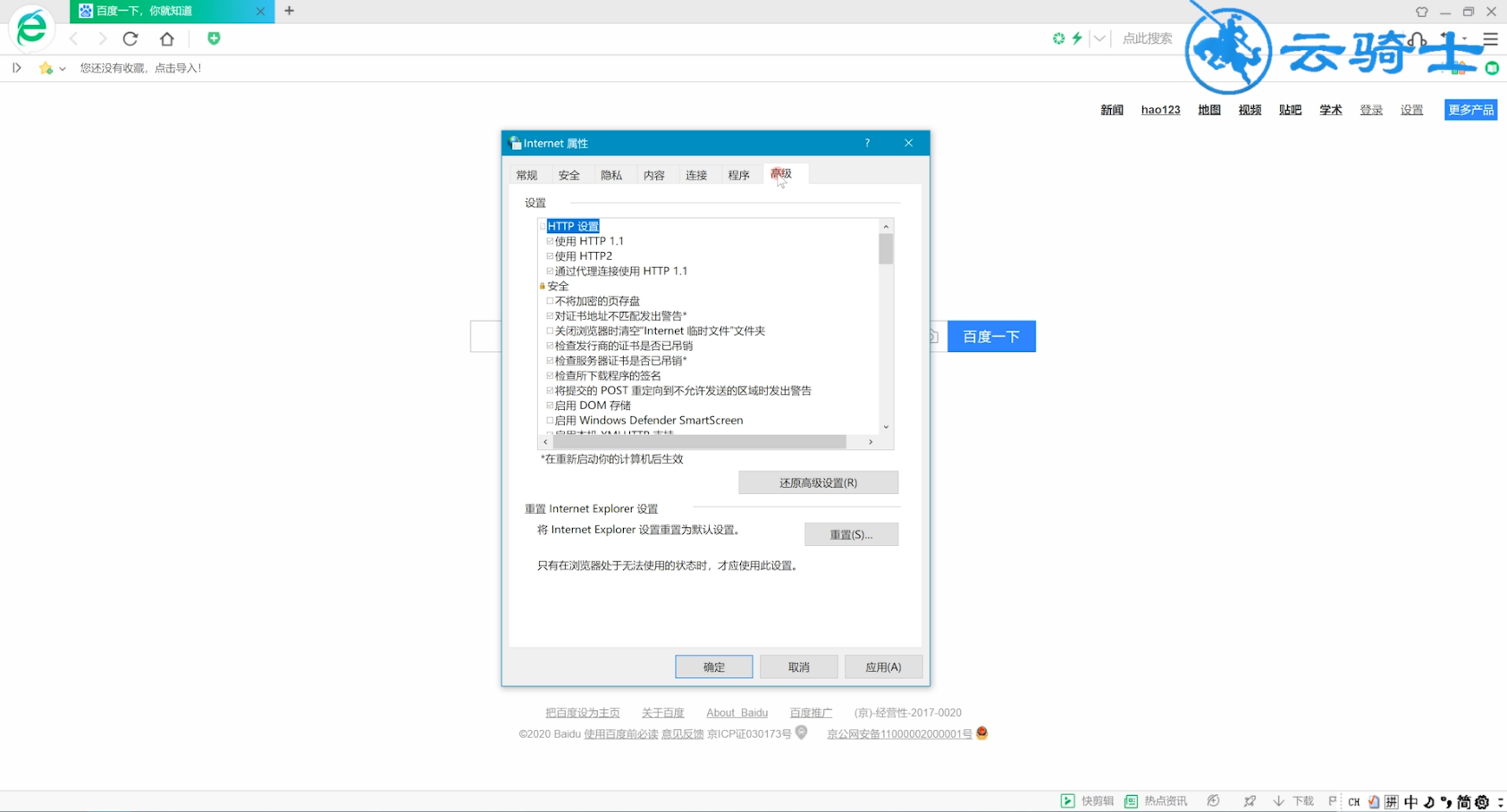Toggle the IME 中 language indicator

point(1410,802)
